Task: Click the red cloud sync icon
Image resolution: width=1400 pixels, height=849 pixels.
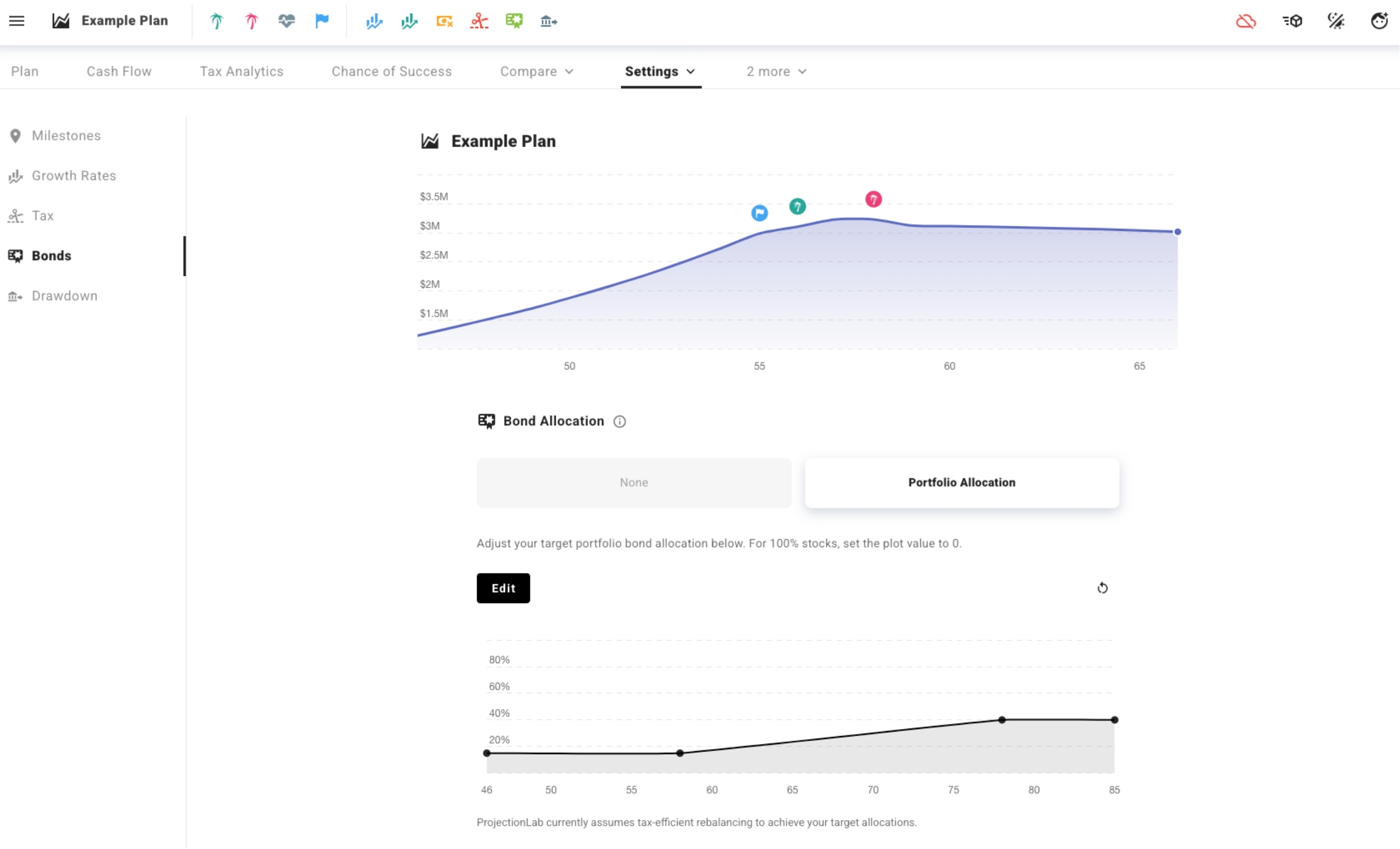Action: [1246, 21]
